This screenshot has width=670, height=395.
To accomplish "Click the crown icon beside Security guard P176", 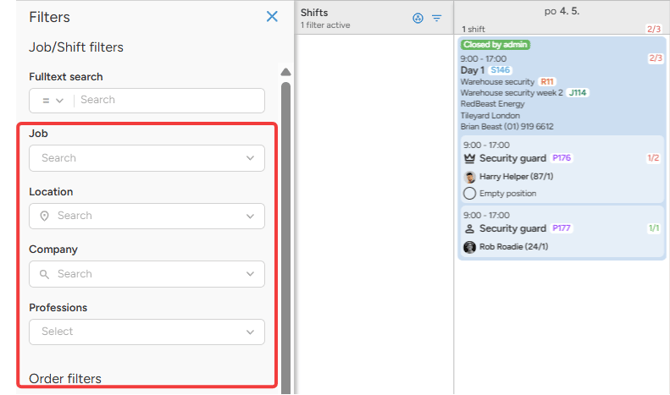I will pyautogui.click(x=470, y=159).
